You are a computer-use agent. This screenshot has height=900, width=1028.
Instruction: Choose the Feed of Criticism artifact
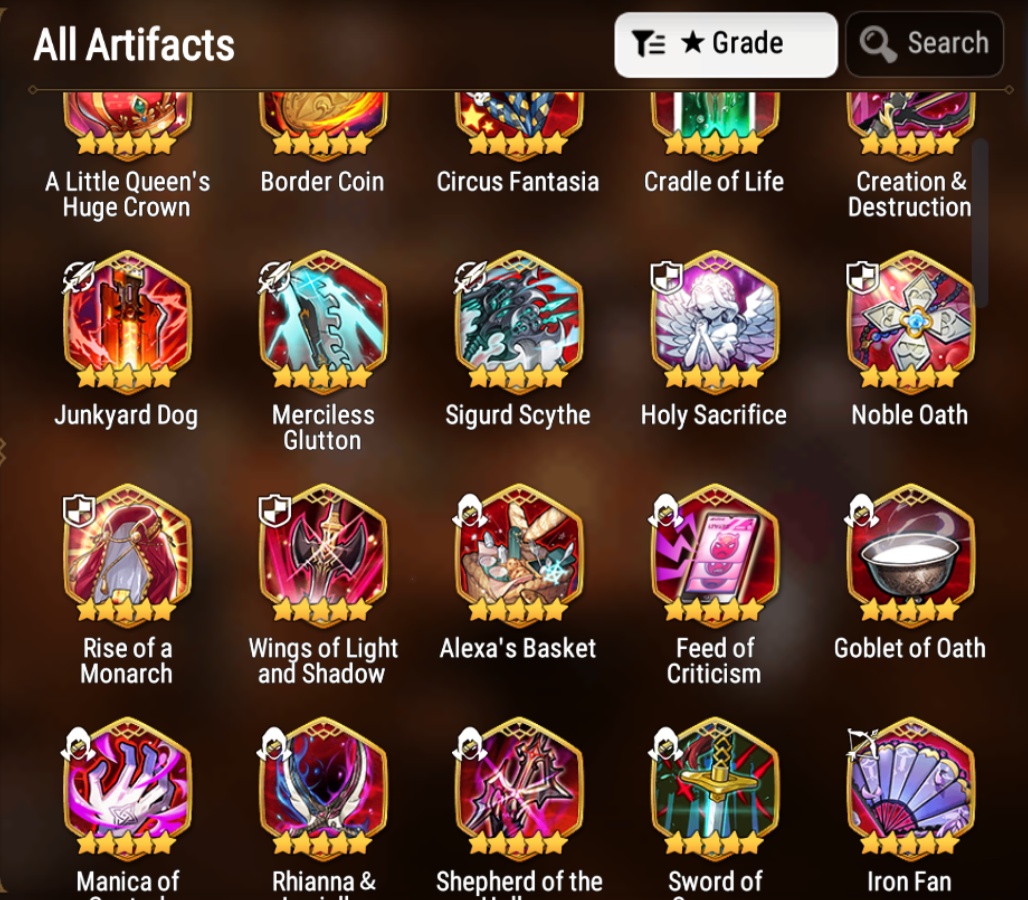click(x=715, y=555)
